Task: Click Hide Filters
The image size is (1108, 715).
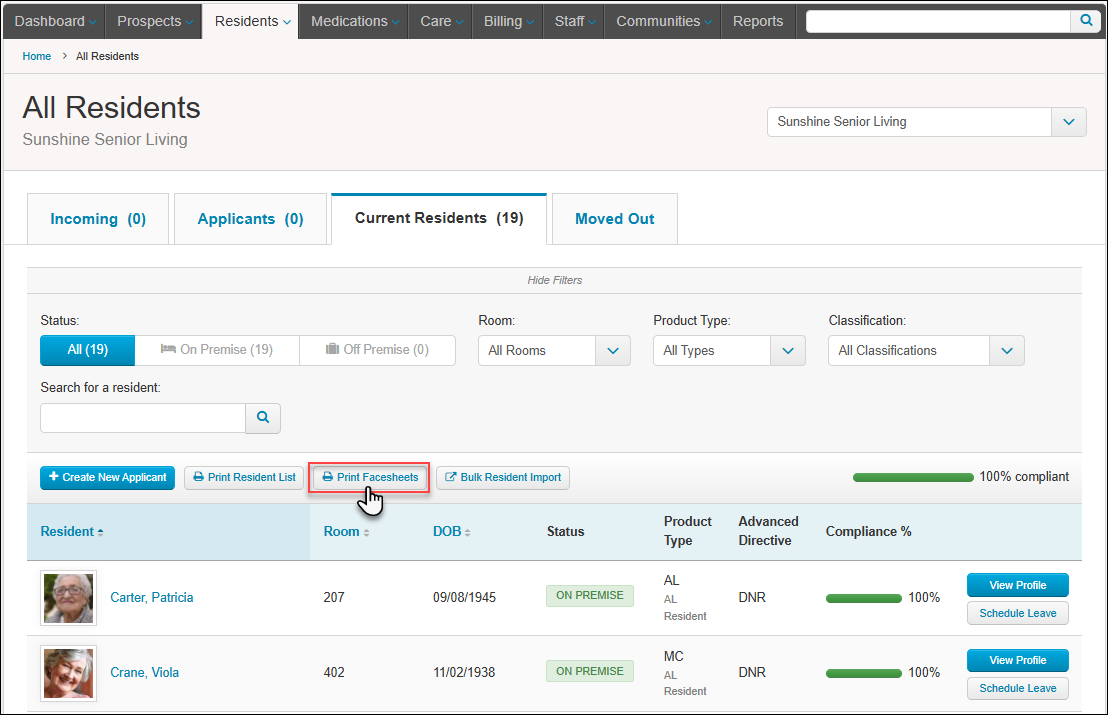Action: pyautogui.click(x=555, y=280)
